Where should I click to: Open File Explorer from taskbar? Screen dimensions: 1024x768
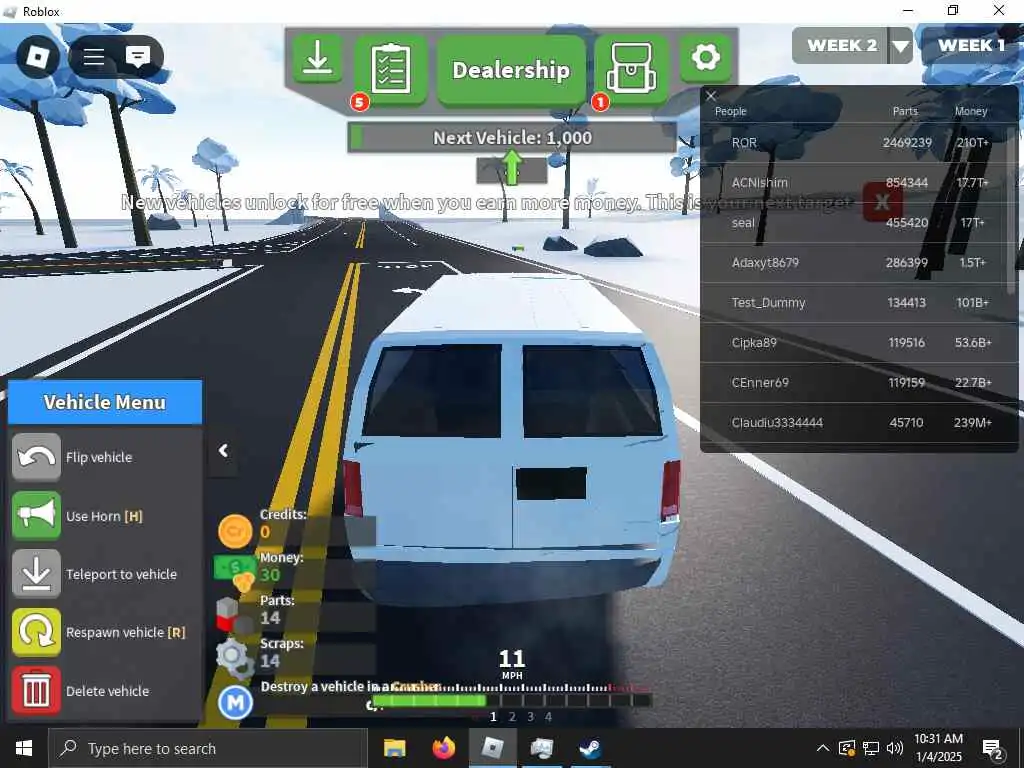[x=394, y=748]
